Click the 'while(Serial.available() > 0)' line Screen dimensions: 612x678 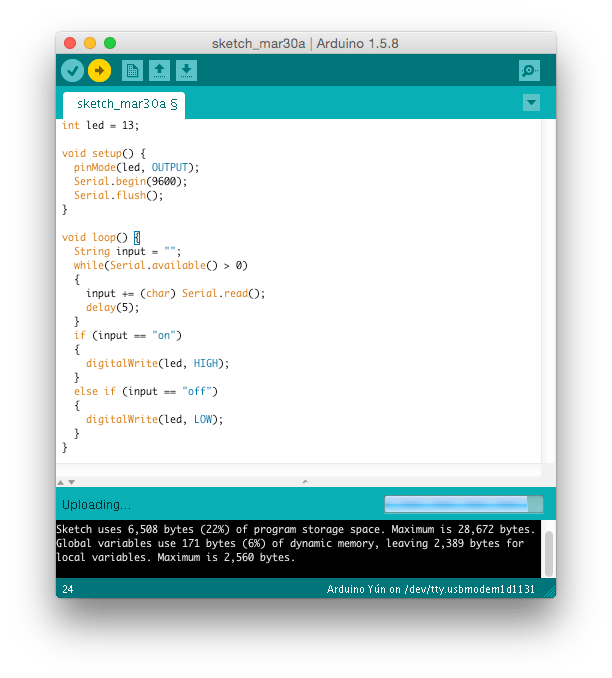(x=160, y=265)
